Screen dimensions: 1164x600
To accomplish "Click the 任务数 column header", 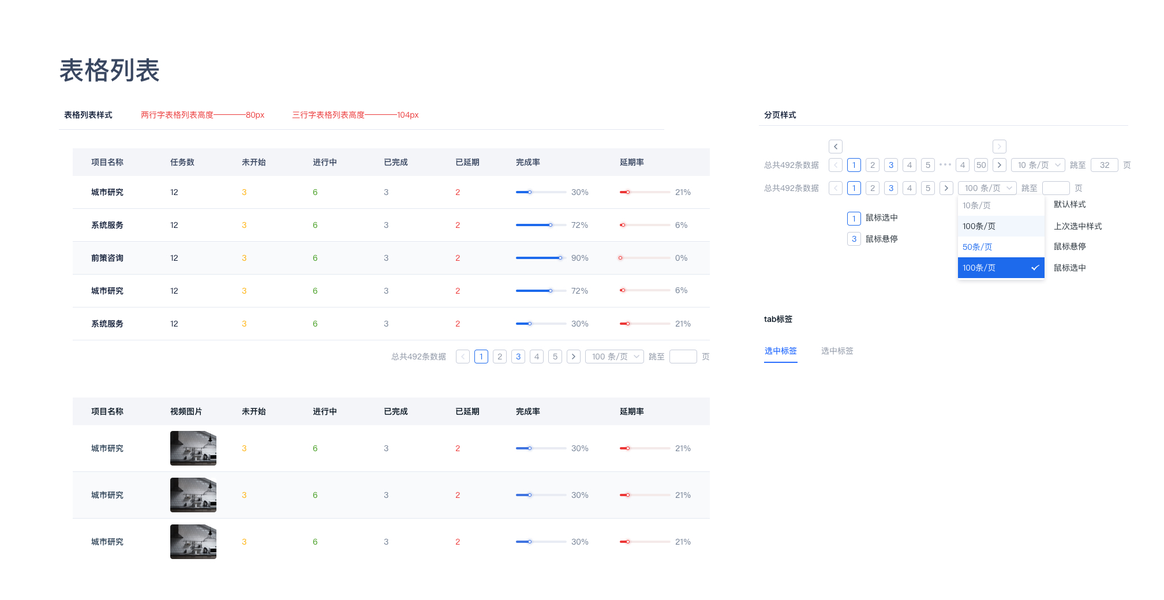I will point(182,162).
